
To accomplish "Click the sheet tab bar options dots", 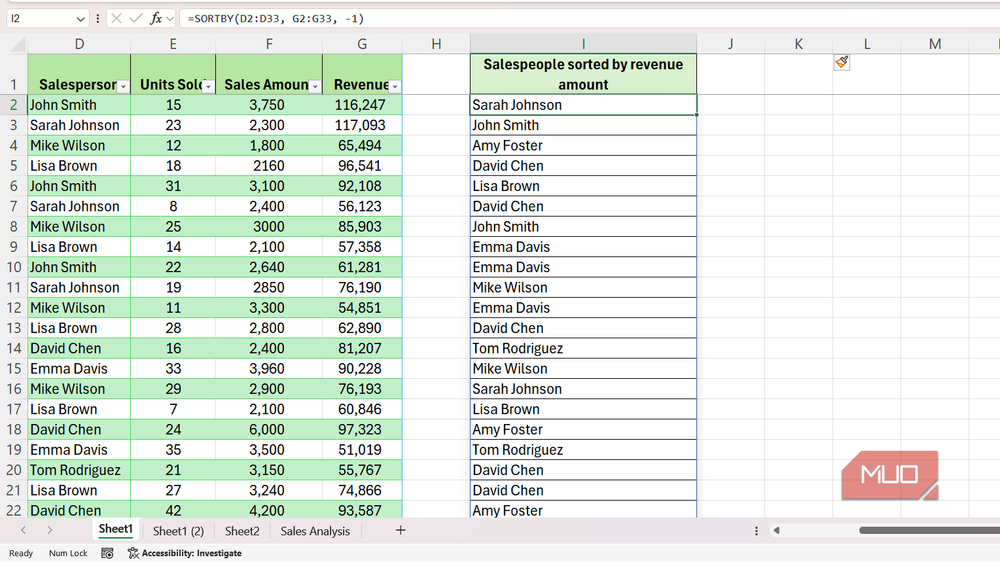I will click(756, 531).
